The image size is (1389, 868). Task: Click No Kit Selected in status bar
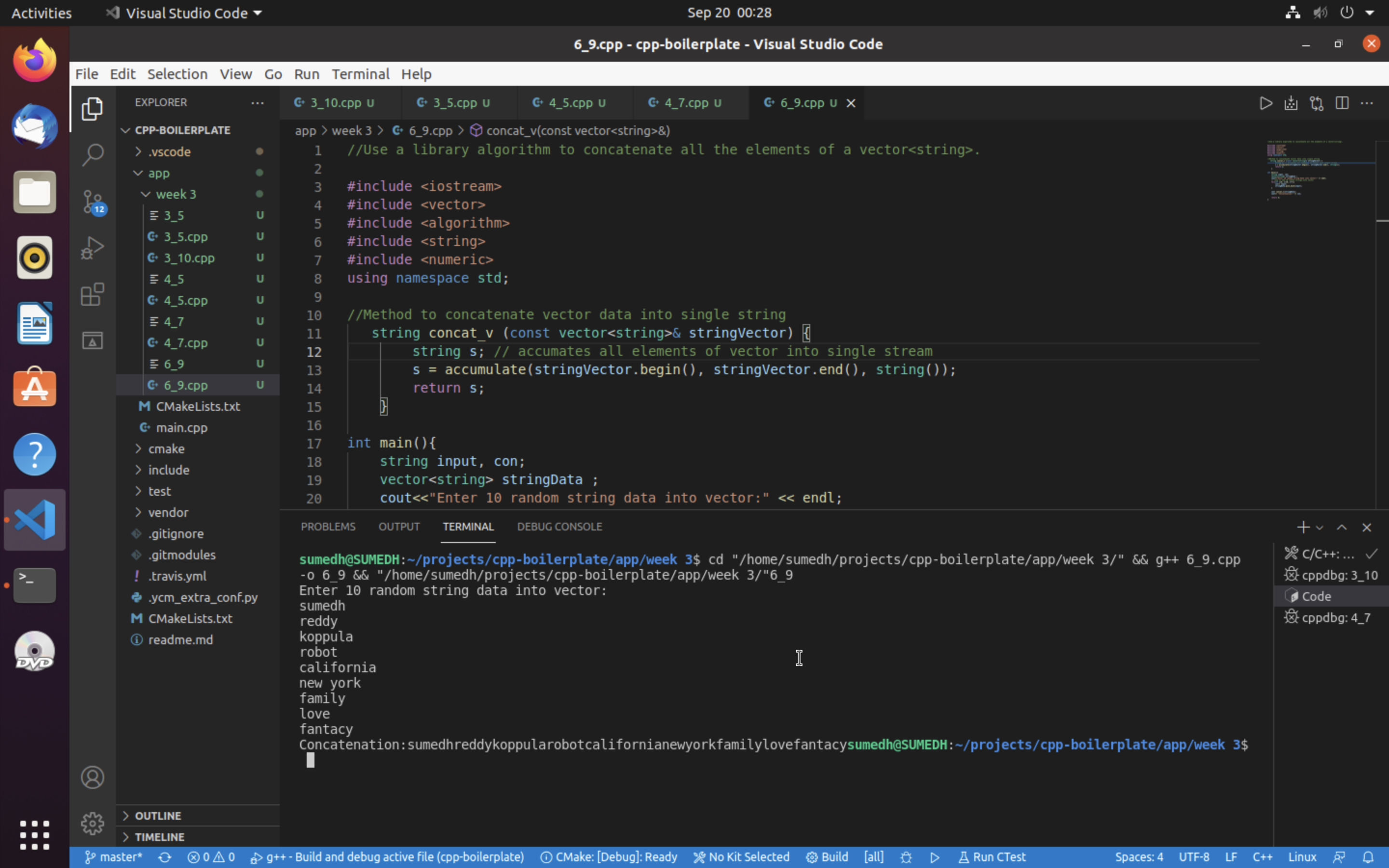click(x=741, y=857)
